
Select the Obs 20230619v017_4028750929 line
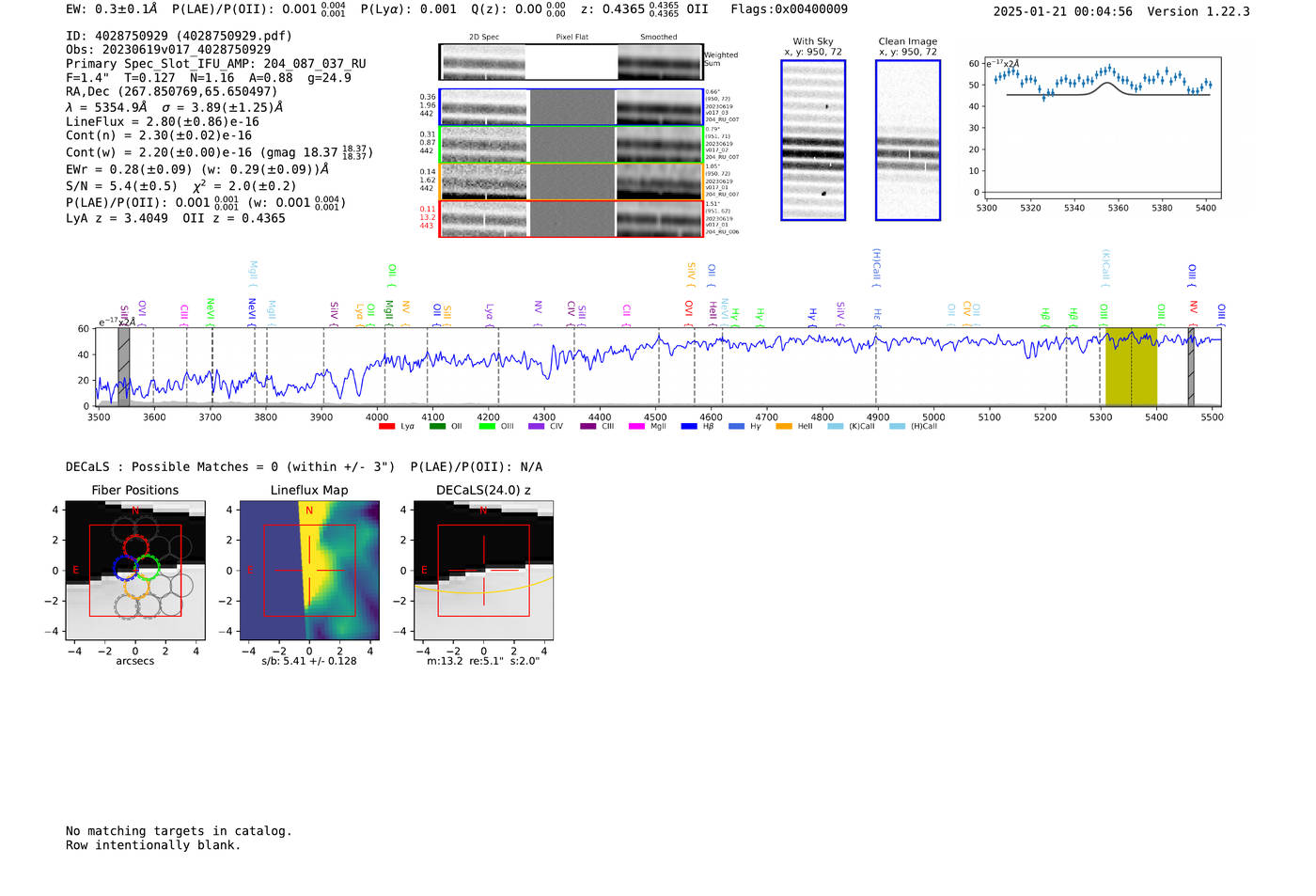(168, 50)
